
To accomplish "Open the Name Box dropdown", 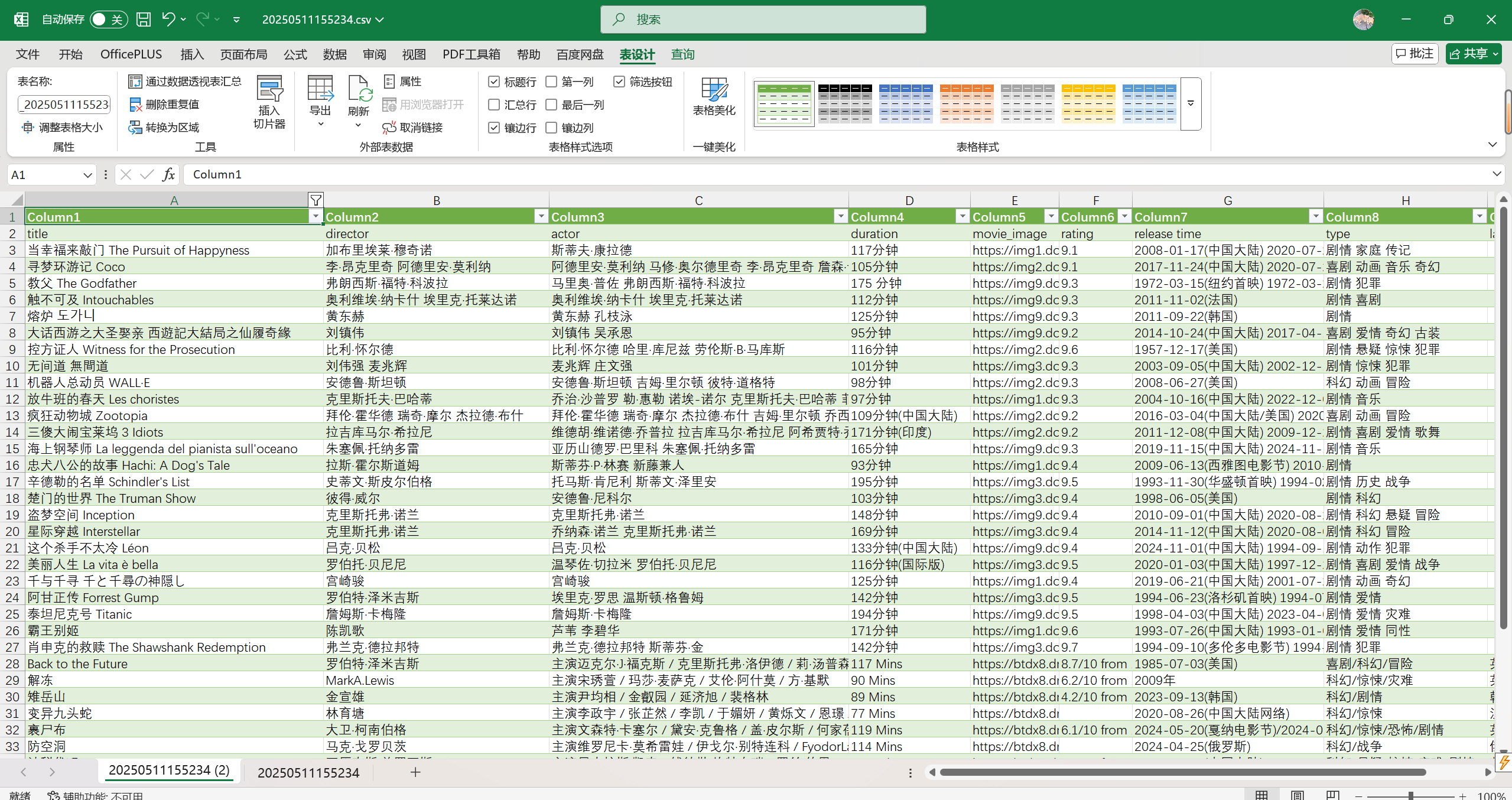I will pos(87,175).
